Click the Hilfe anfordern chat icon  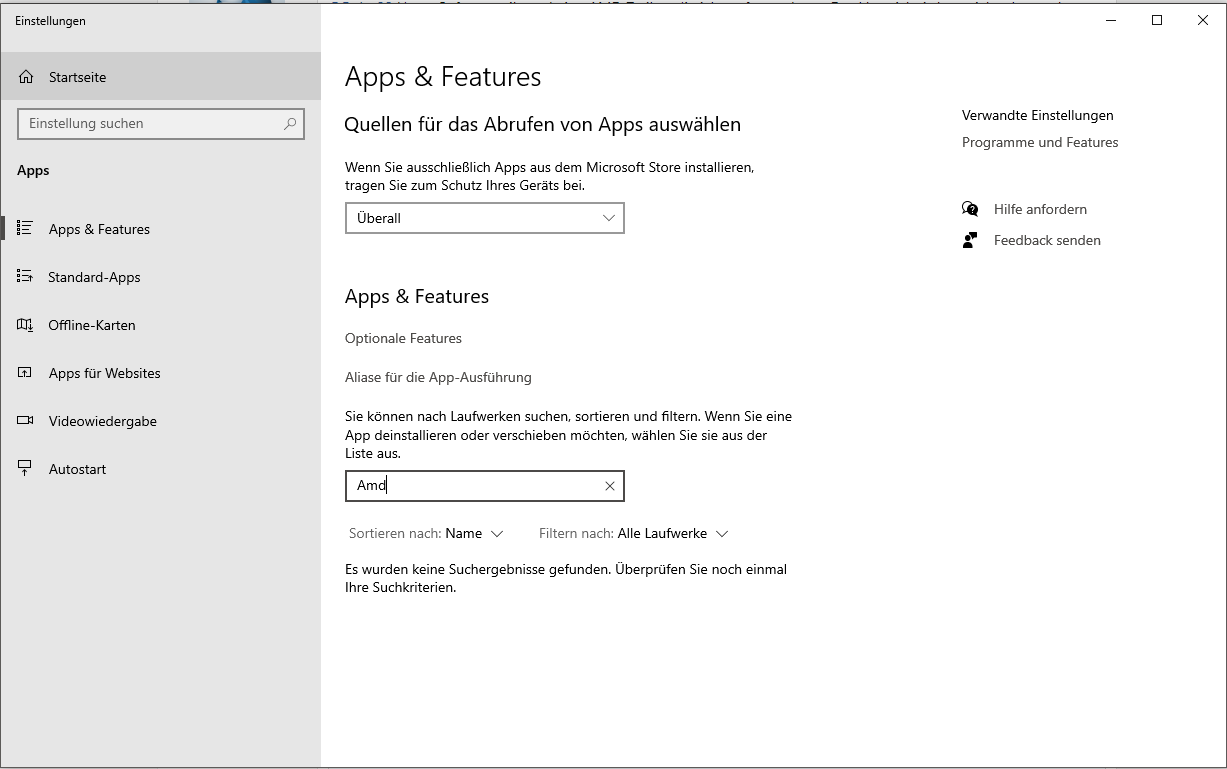tap(970, 209)
